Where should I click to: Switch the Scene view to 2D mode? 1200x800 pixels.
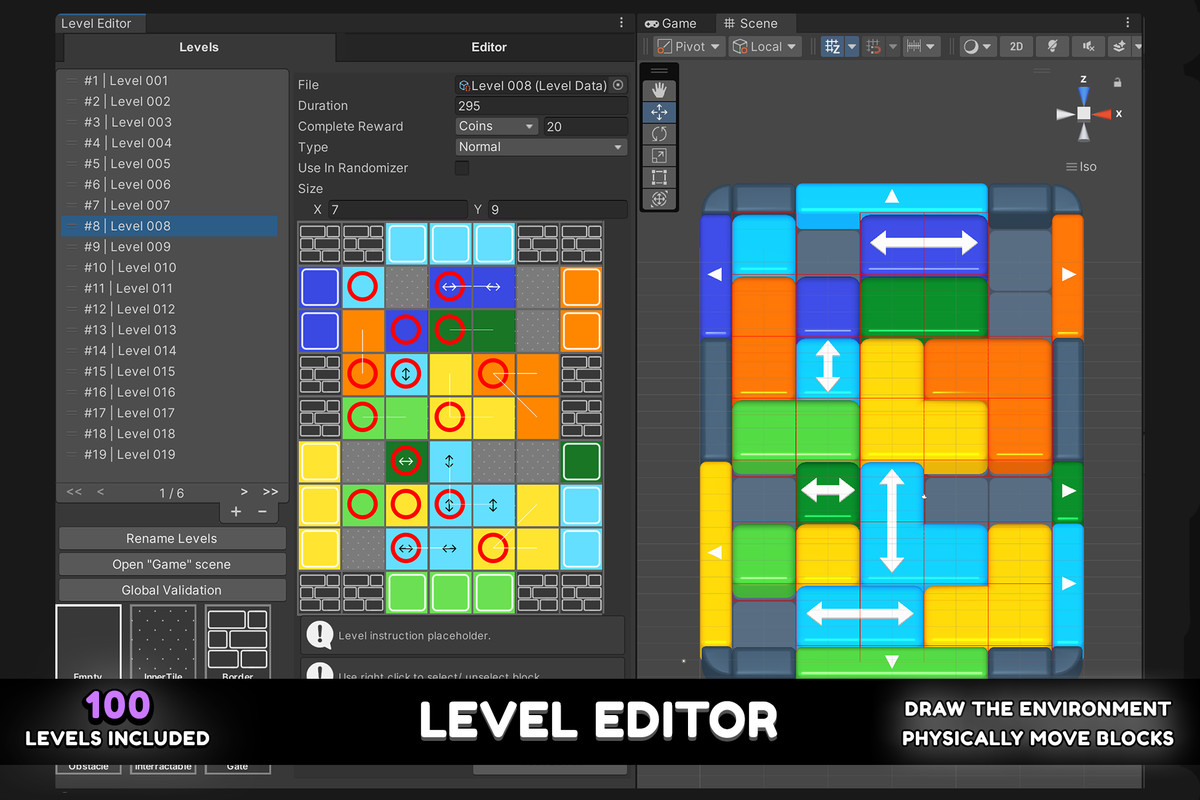(x=1016, y=46)
